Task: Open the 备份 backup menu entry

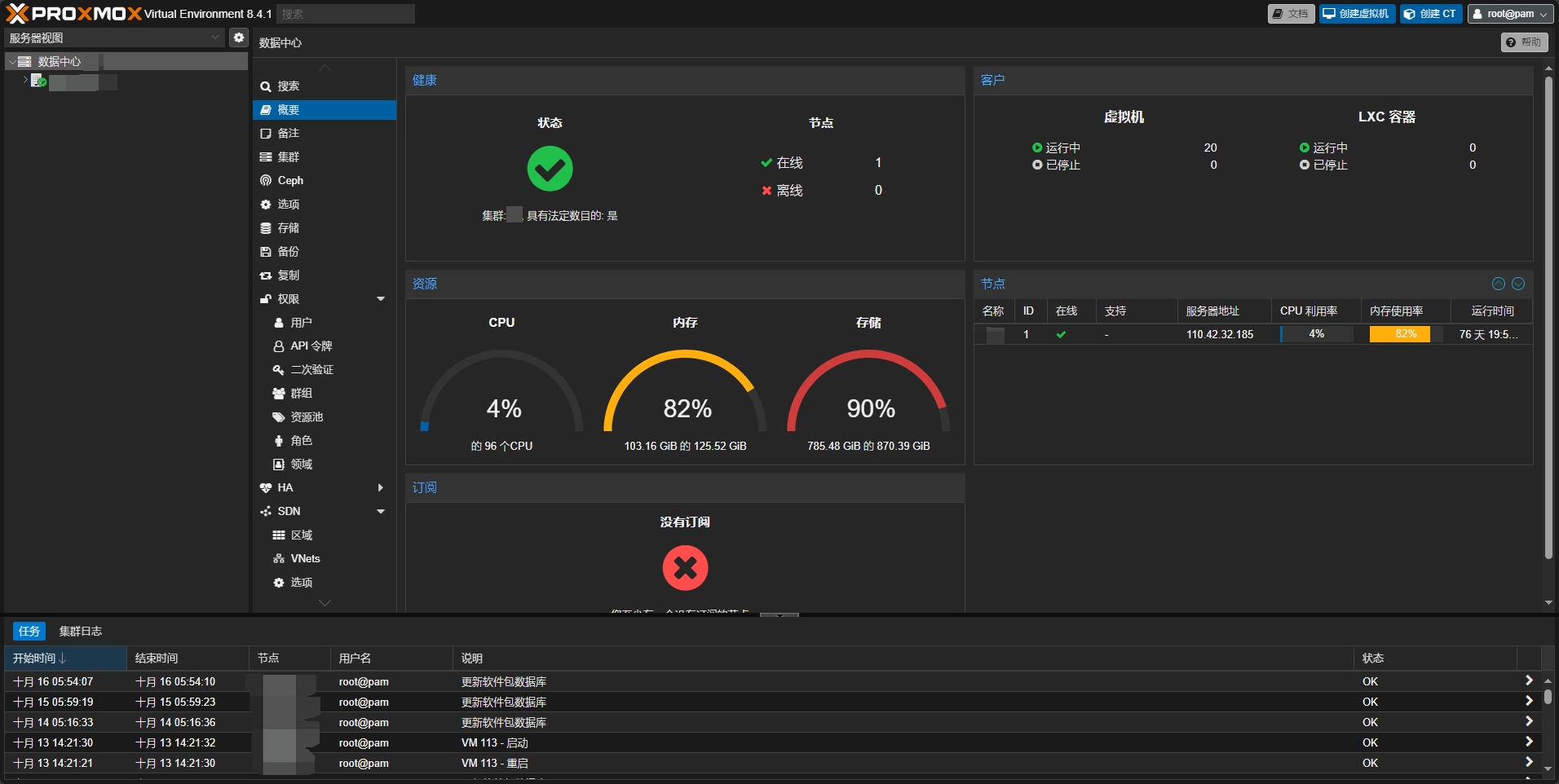Action: pyautogui.click(x=288, y=252)
